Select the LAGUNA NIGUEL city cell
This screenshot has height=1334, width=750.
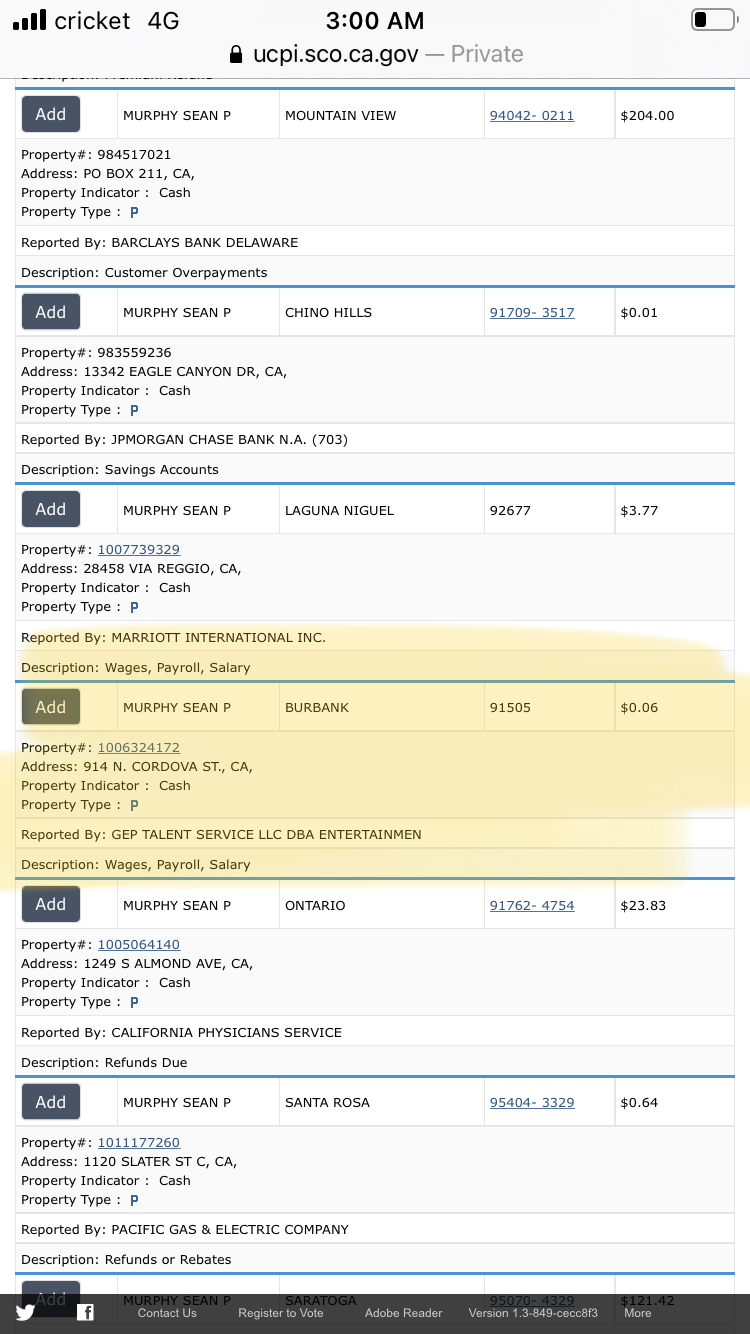381,510
